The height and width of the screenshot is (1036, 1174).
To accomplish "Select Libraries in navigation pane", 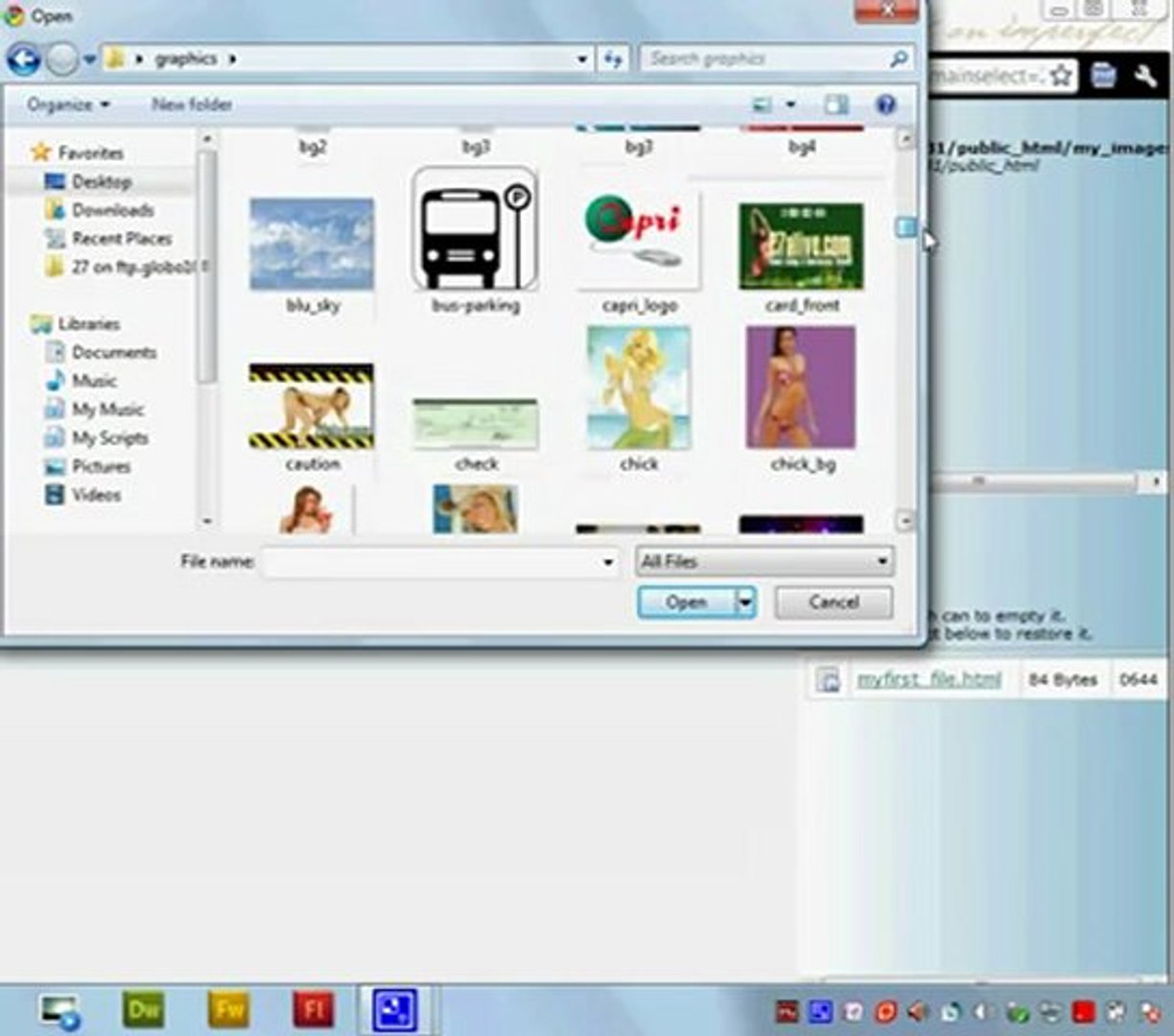I will point(76,324).
